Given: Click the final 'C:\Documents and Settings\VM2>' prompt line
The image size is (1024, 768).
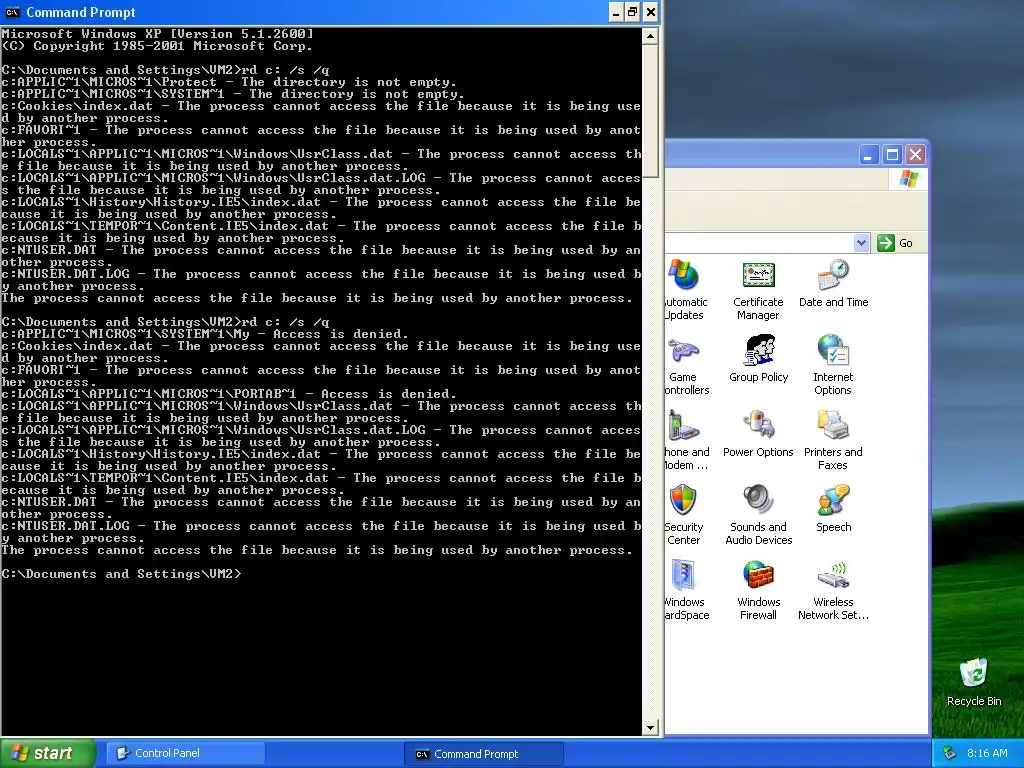Looking at the screenshot, I should point(121,574).
